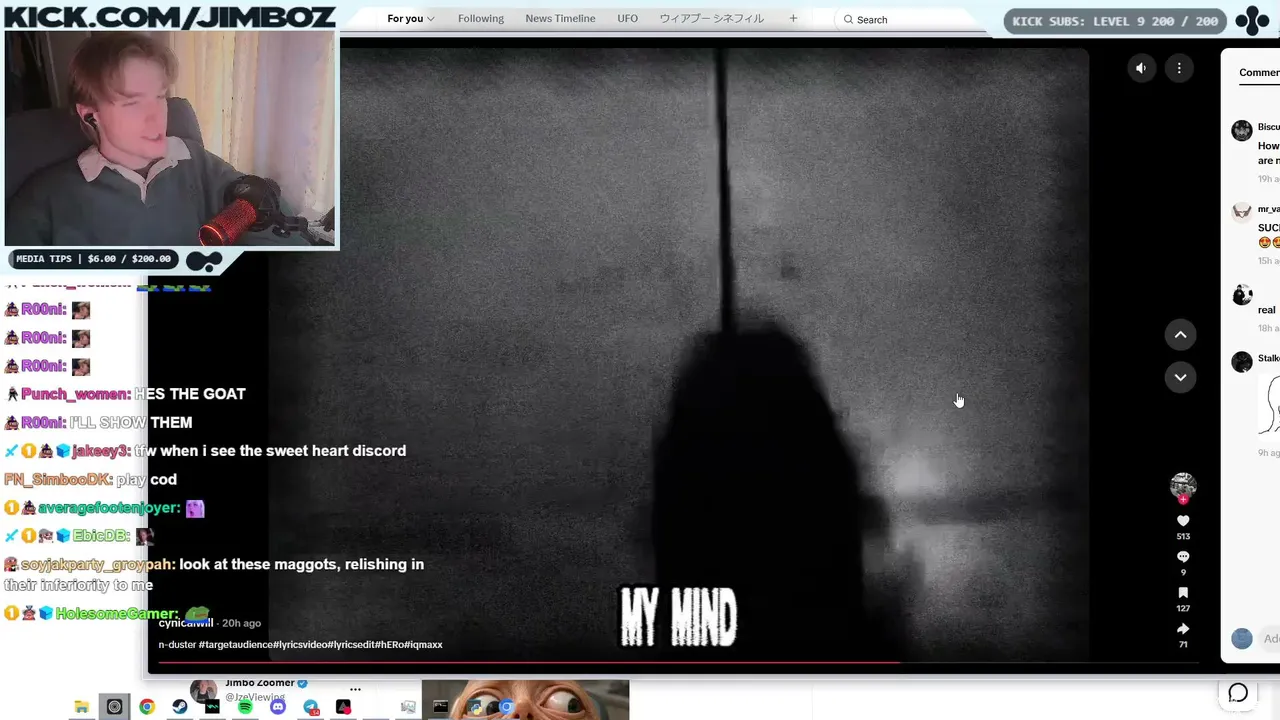Open the OBS icon in the taskbar
Image resolution: width=1280 pixels, height=720 pixels.
114,707
